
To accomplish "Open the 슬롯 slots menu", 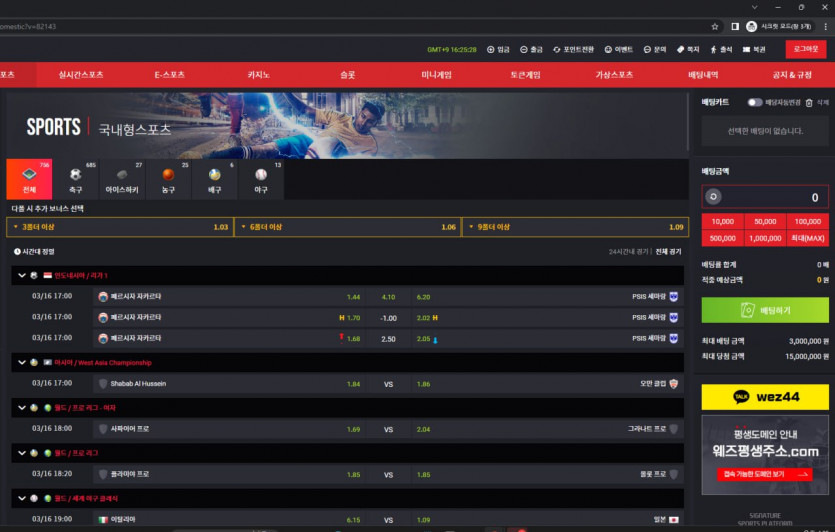I will click(347, 75).
